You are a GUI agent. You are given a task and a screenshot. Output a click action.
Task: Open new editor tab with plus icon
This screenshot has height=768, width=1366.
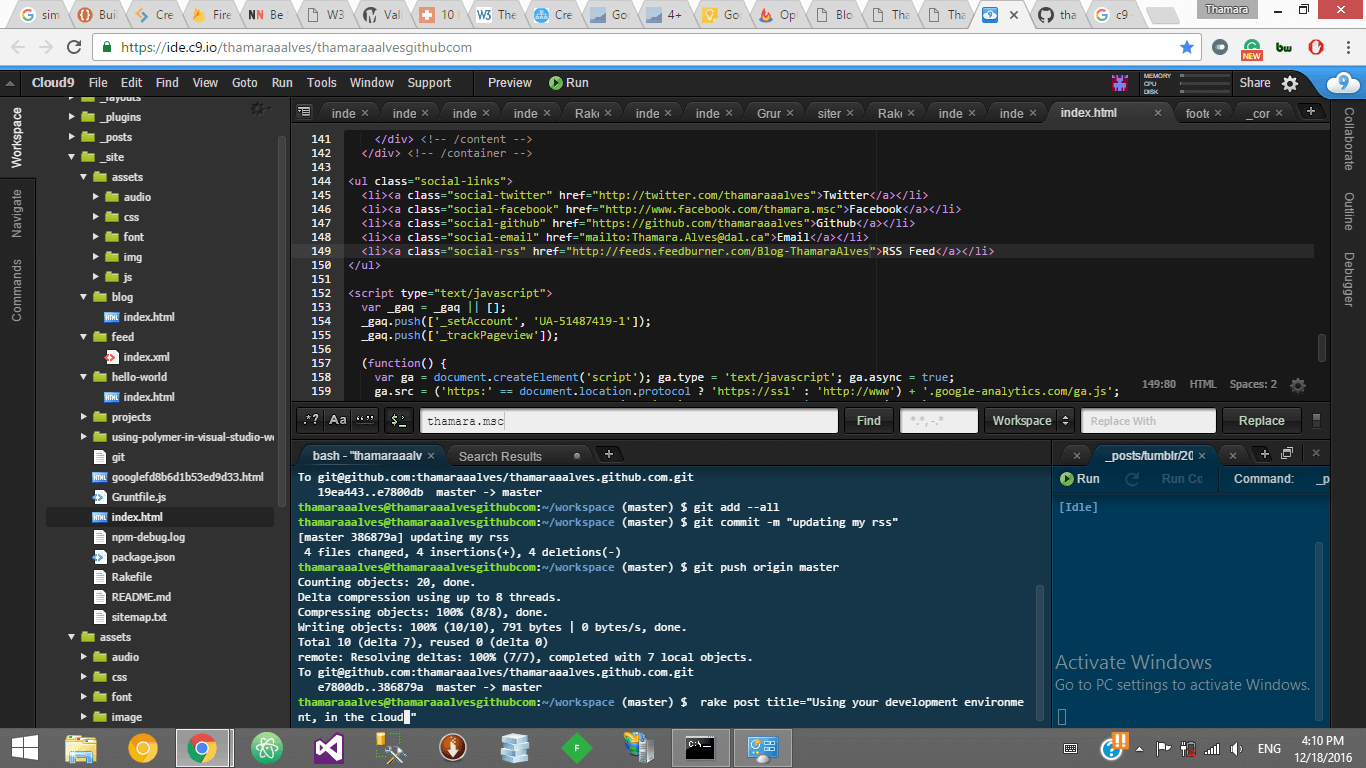click(x=1309, y=112)
